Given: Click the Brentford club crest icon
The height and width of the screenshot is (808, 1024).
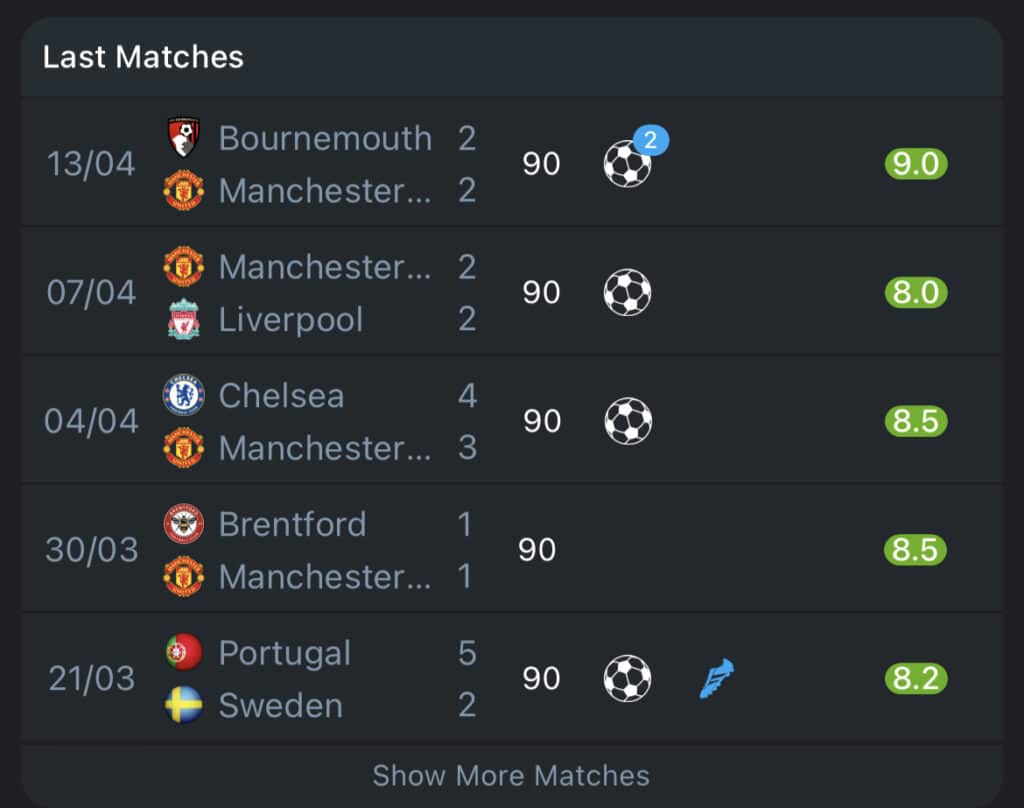Looking at the screenshot, I should click(x=183, y=524).
